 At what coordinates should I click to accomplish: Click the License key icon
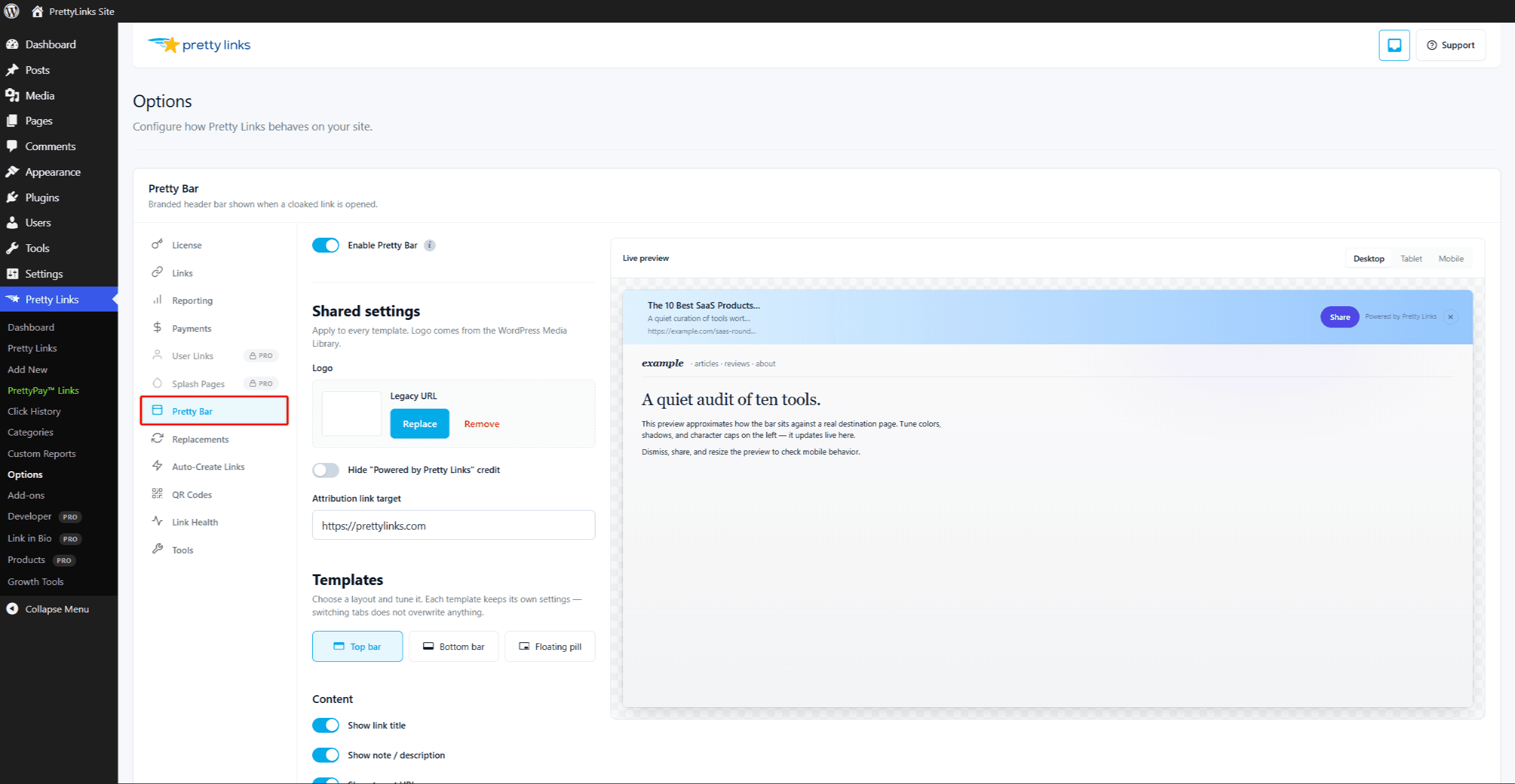click(x=157, y=244)
